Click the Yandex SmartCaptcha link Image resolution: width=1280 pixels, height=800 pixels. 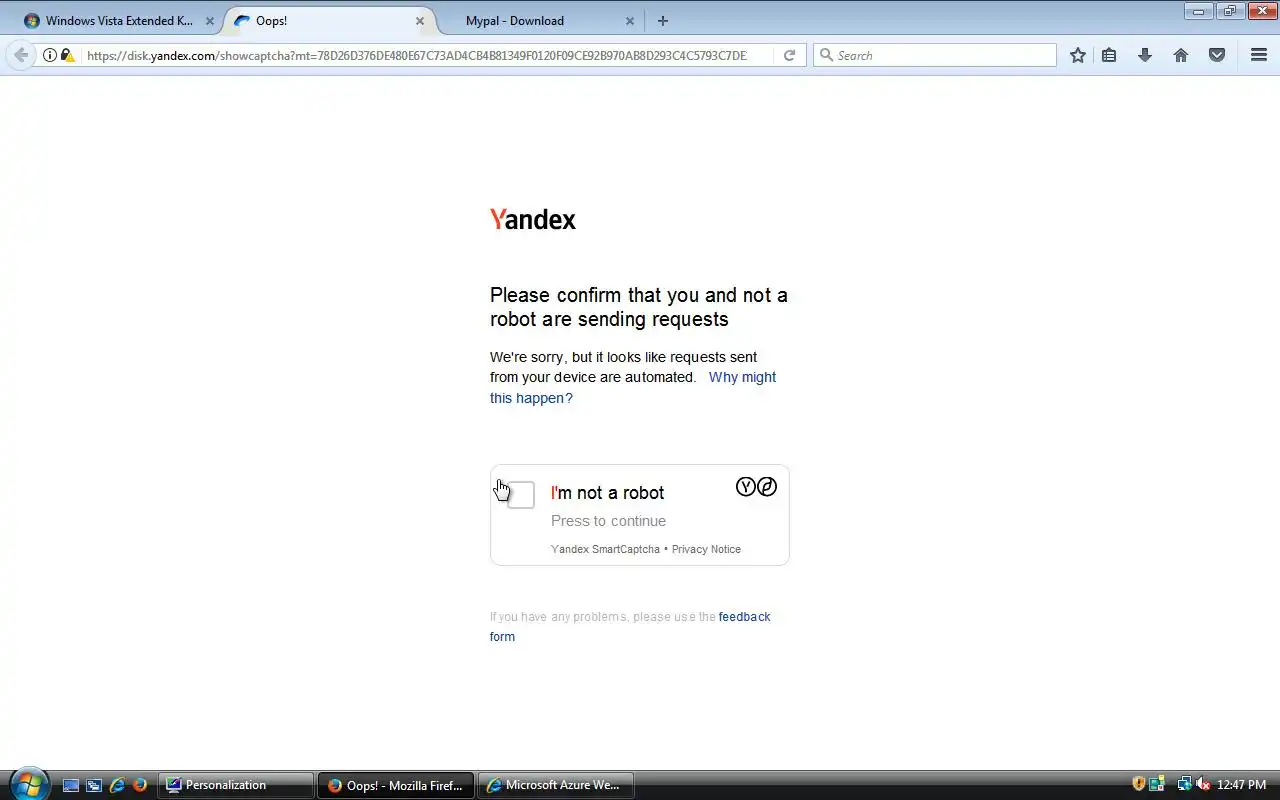pyautogui.click(x=605, y=549)
